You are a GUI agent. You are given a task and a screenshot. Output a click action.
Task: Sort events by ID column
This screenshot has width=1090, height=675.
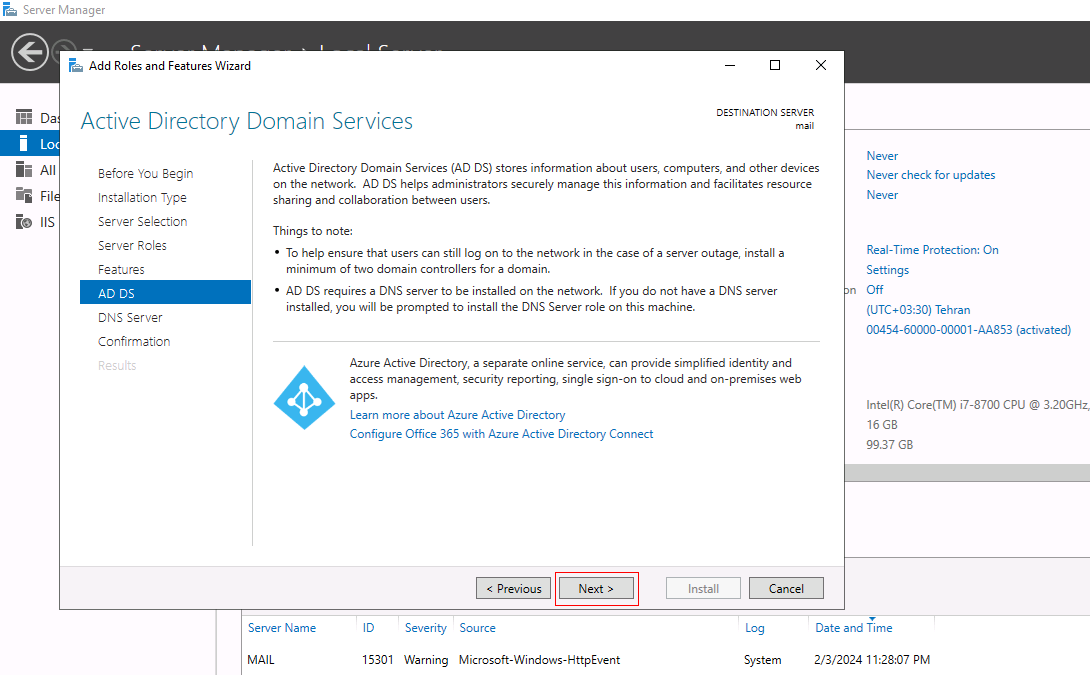pos(368,628)
